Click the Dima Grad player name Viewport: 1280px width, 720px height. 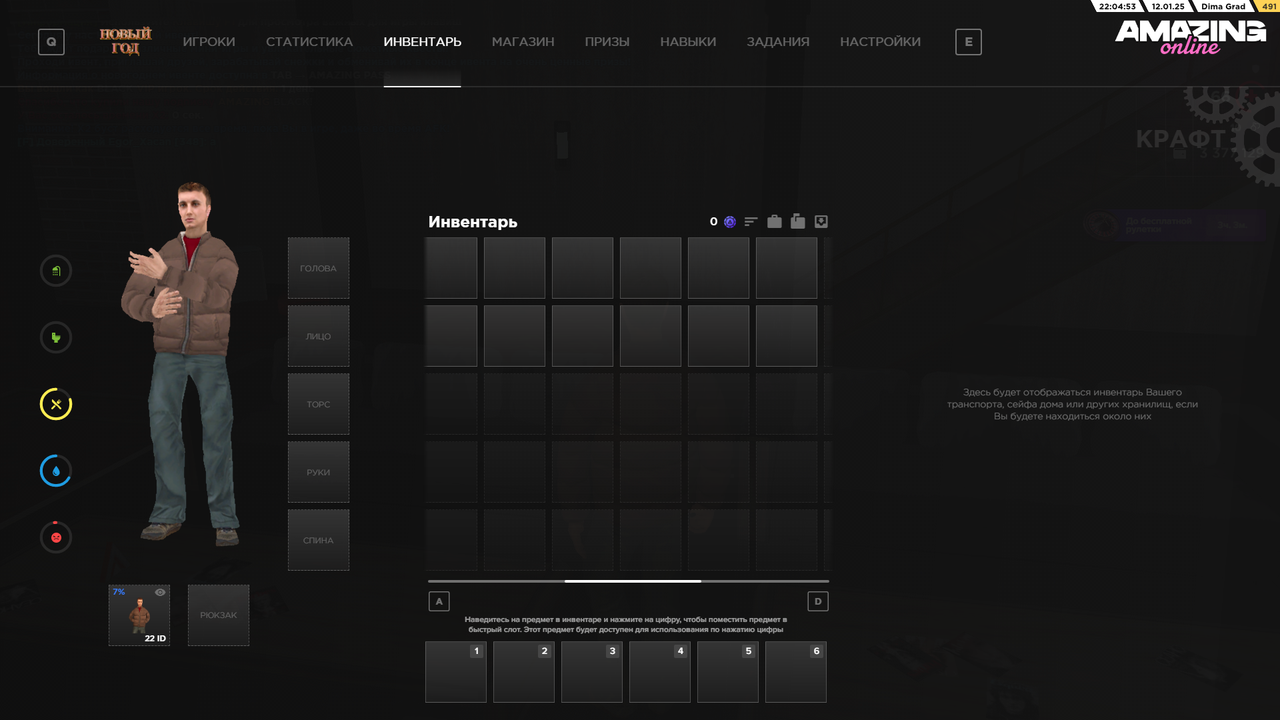point(1223,6)
